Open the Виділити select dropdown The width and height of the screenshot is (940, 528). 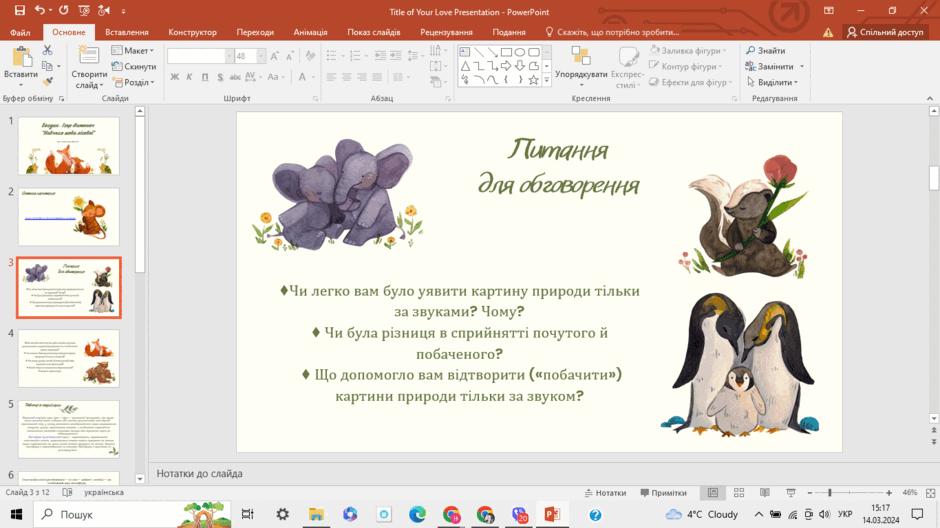pyautogui.click(x=773, y=82)
